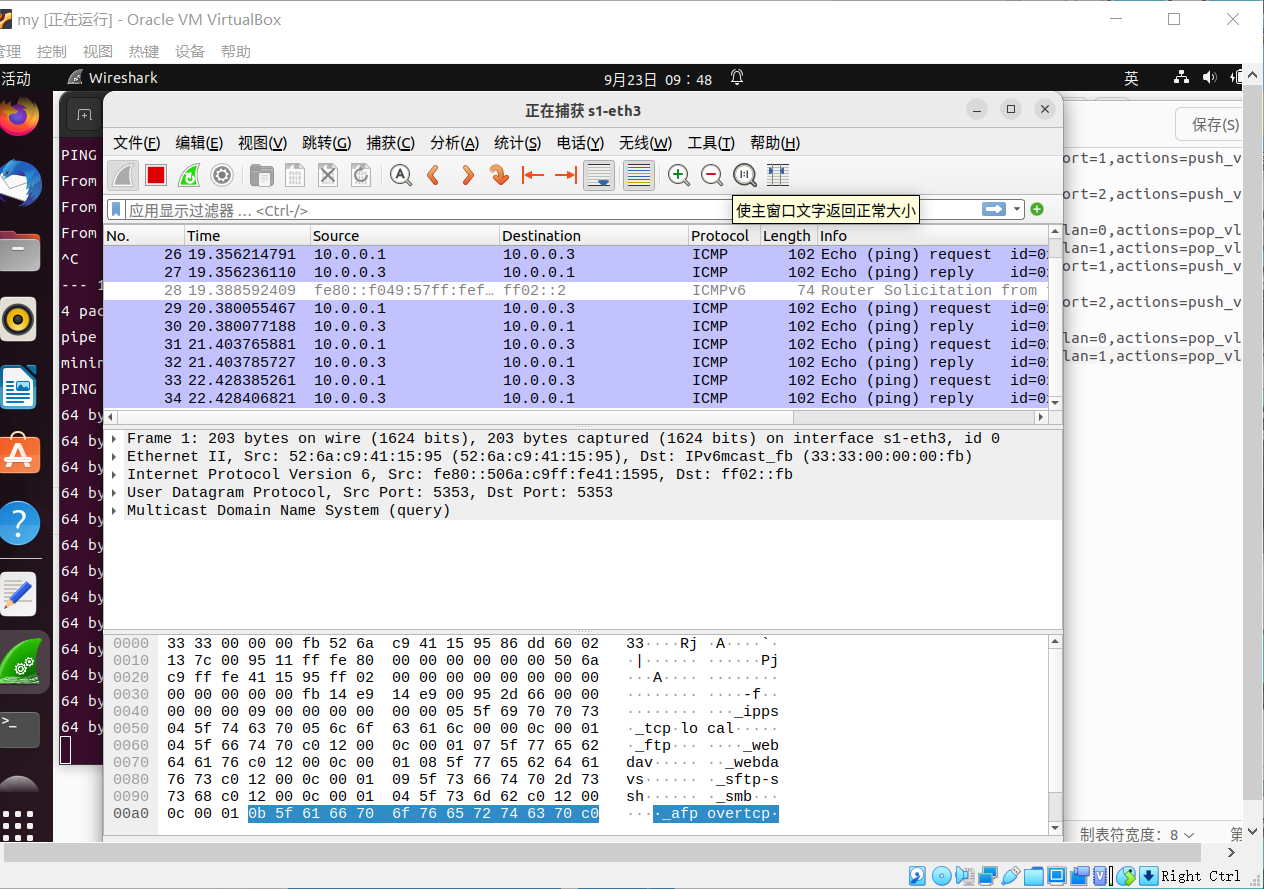Image resolution: width=1264 pixels, height=889 pixels.
Task: Open the 编辑(E) menu
Action: pos(199,143)
